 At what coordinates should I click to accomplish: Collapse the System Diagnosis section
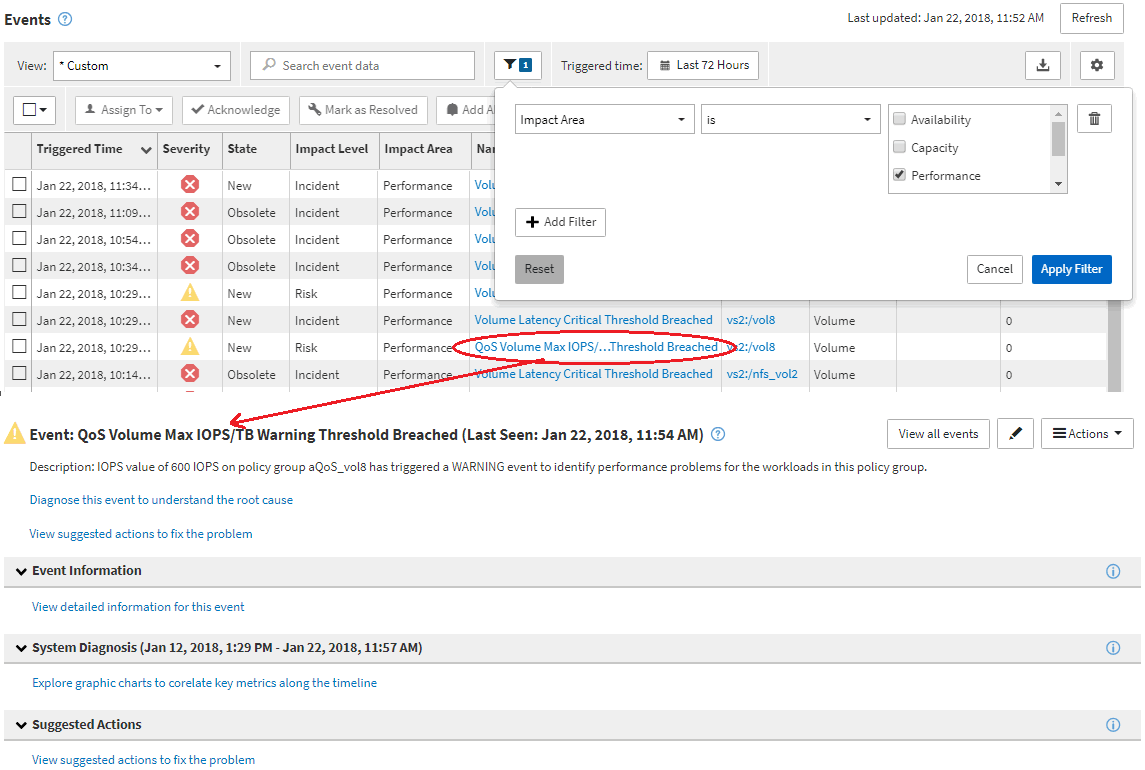click(21, 648)
